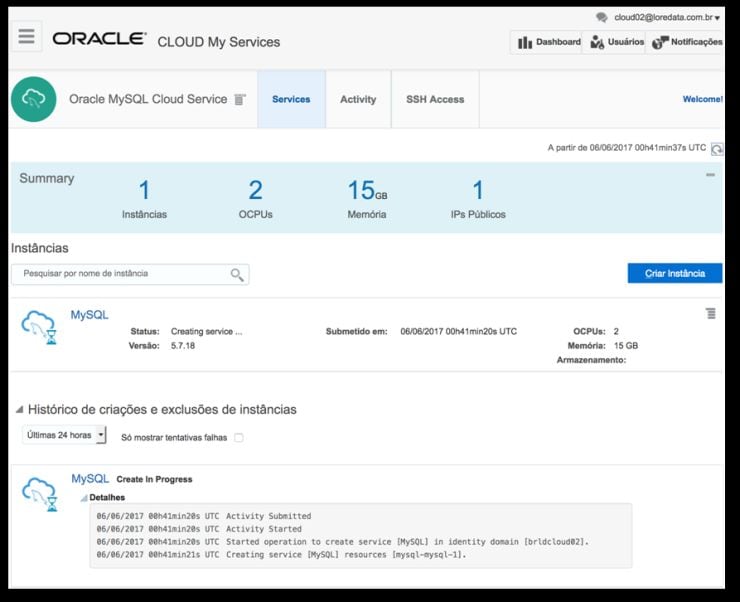Collapse the Detalhes log section

(x=84, y=497)
